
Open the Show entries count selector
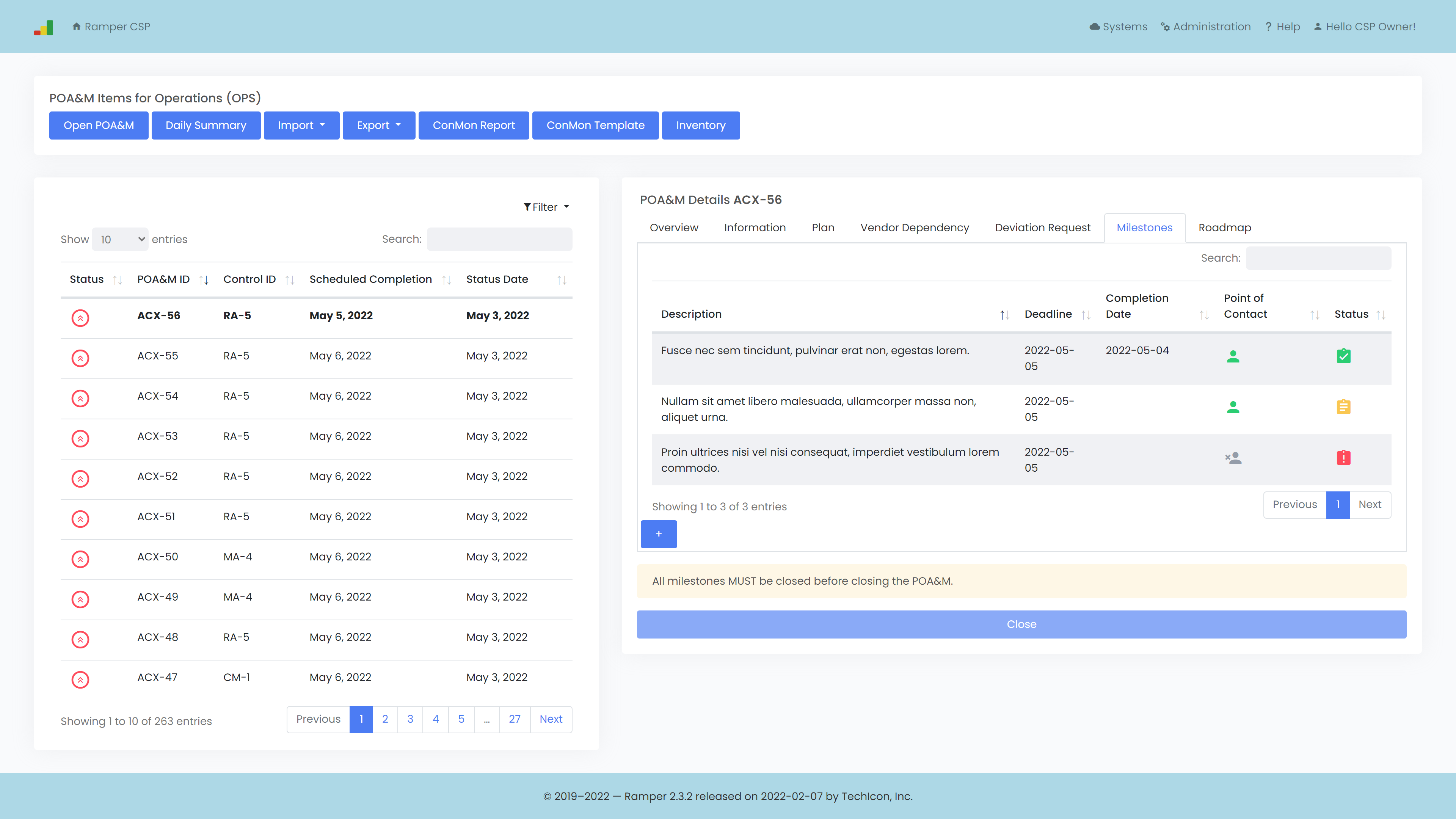pos(120,239)
